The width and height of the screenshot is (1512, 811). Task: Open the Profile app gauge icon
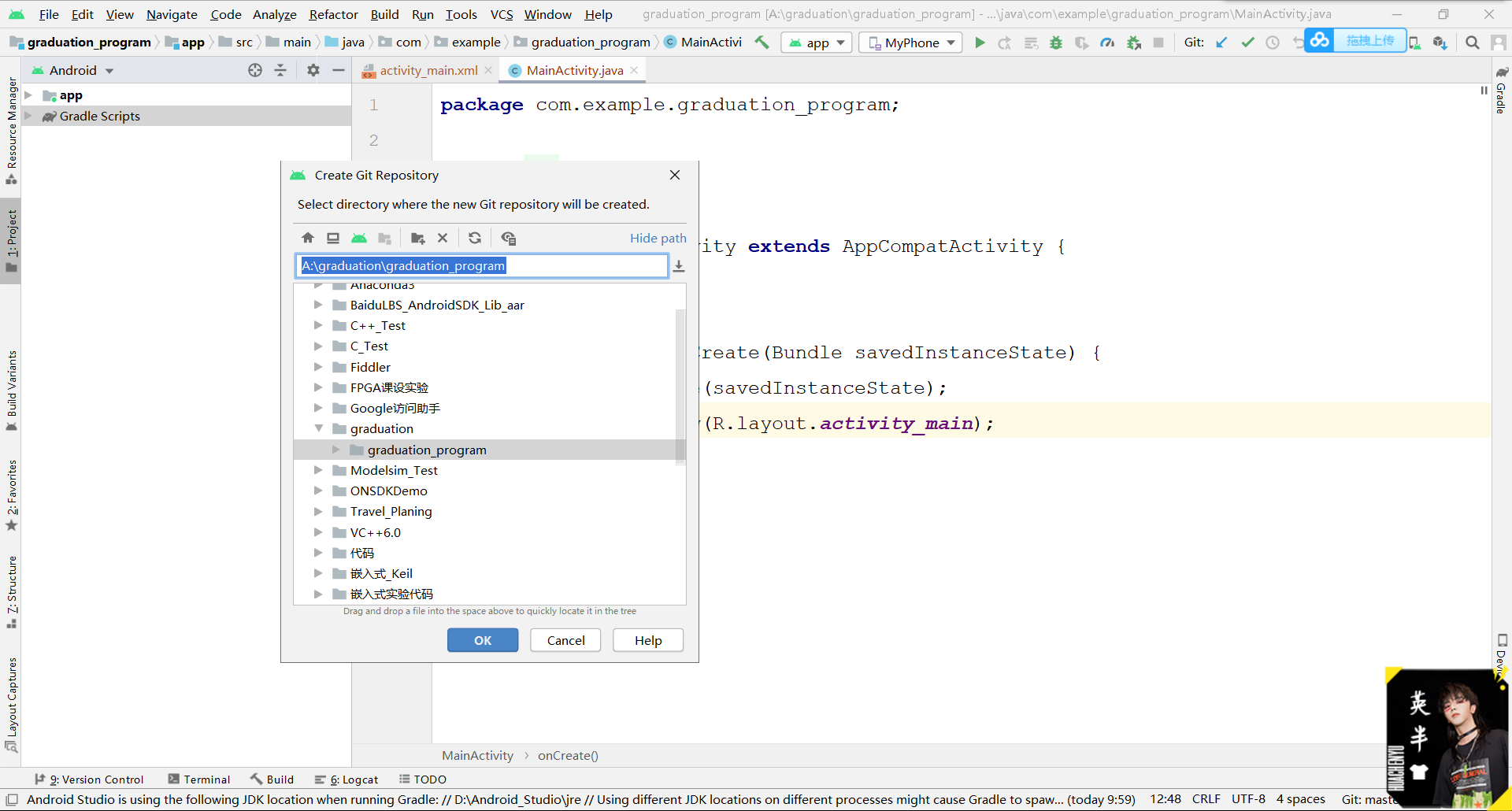click(1107, 43)
